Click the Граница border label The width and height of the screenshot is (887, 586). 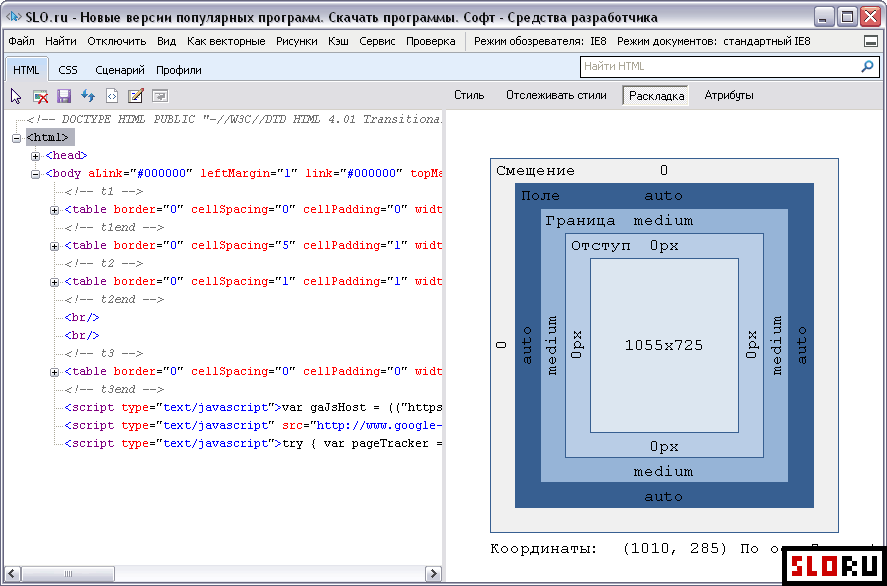(580, 221)
